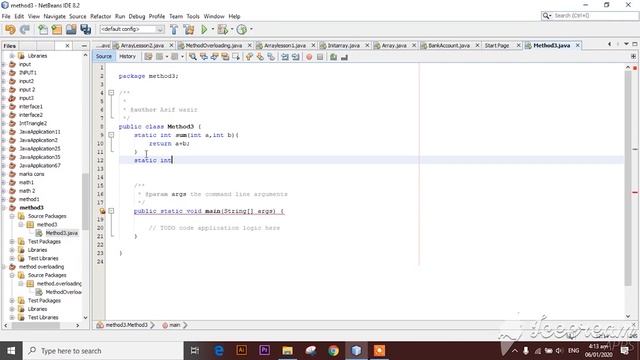The height and width of the screenshot is (360, 640).
Task: Click the Comment code icon
Action: point(333,57)
